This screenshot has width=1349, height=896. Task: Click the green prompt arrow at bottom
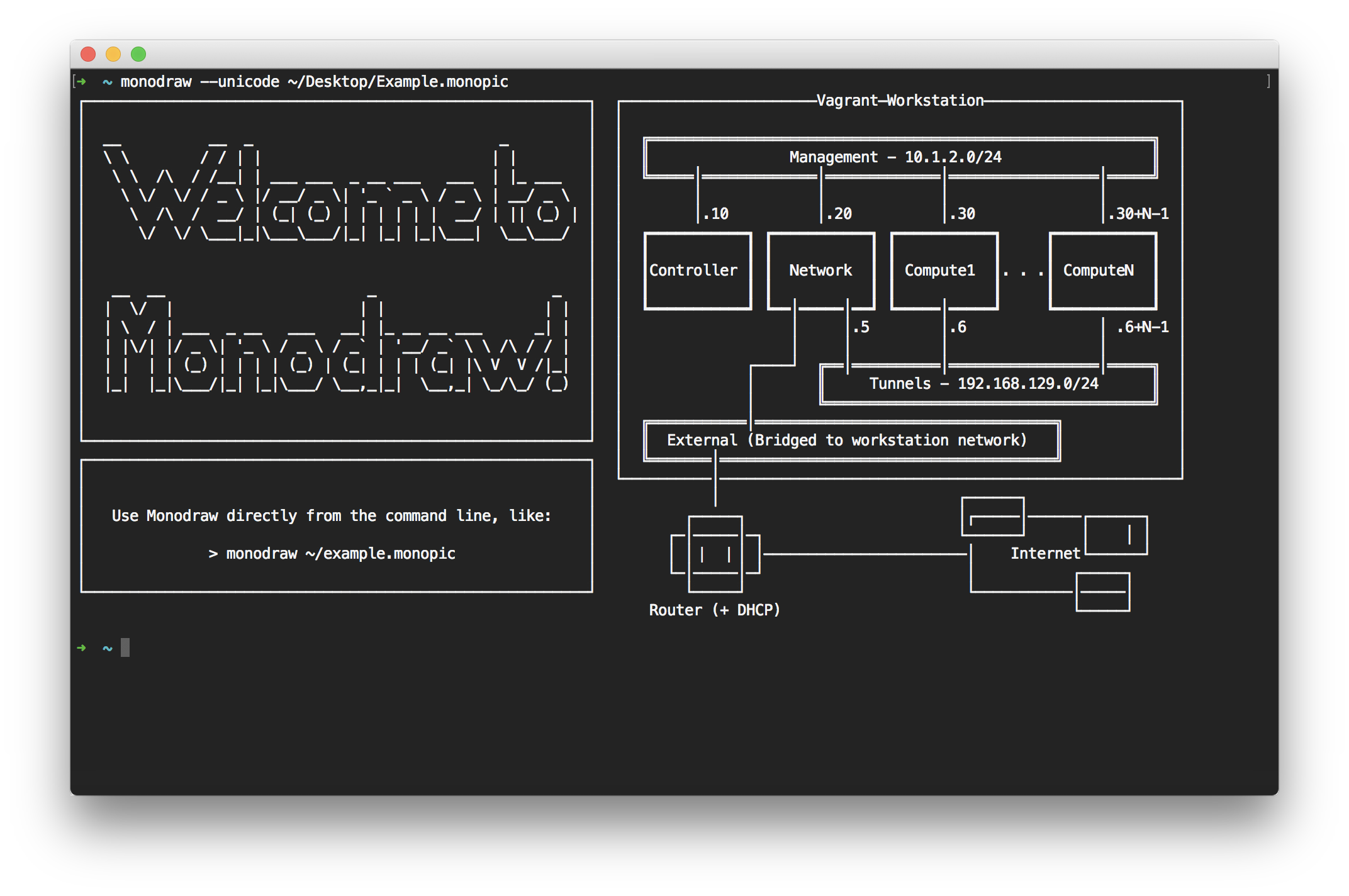pyautogui.click(x=81, y=647)
